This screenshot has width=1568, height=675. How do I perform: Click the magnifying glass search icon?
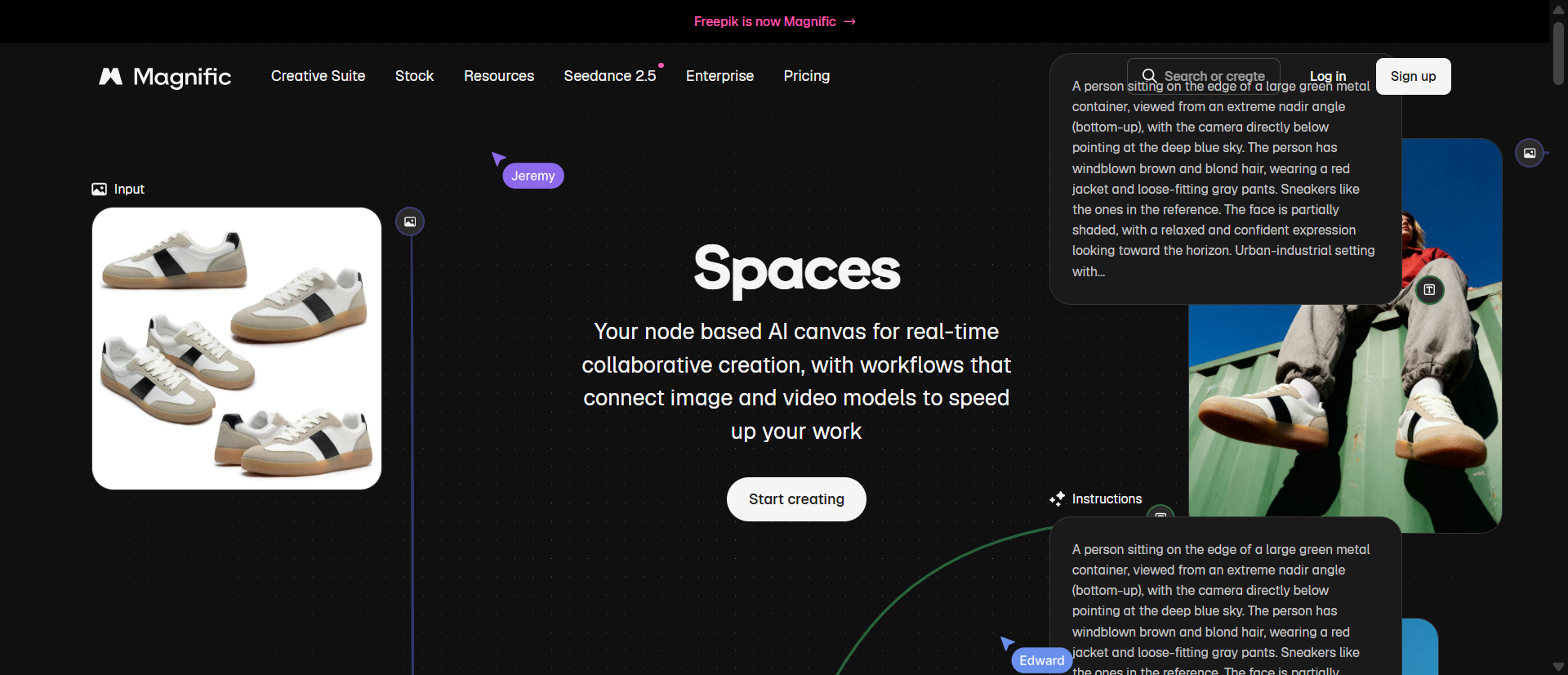[1149, 76]
